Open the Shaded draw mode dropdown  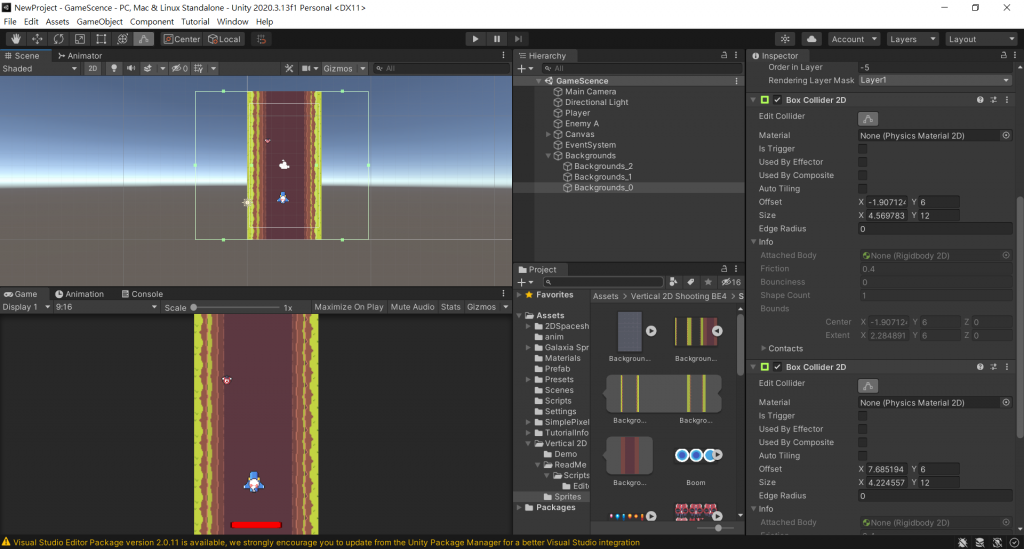[40, 69]
